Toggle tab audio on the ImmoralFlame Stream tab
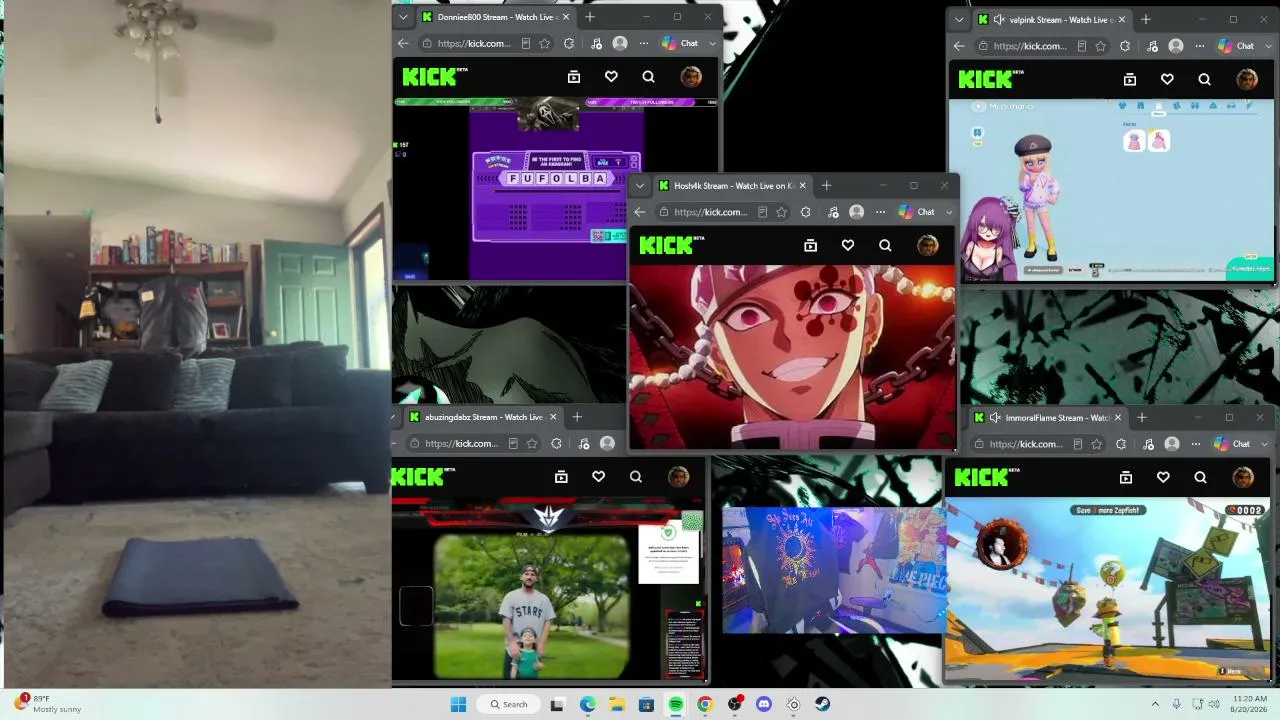 click(x=995, y=418)
